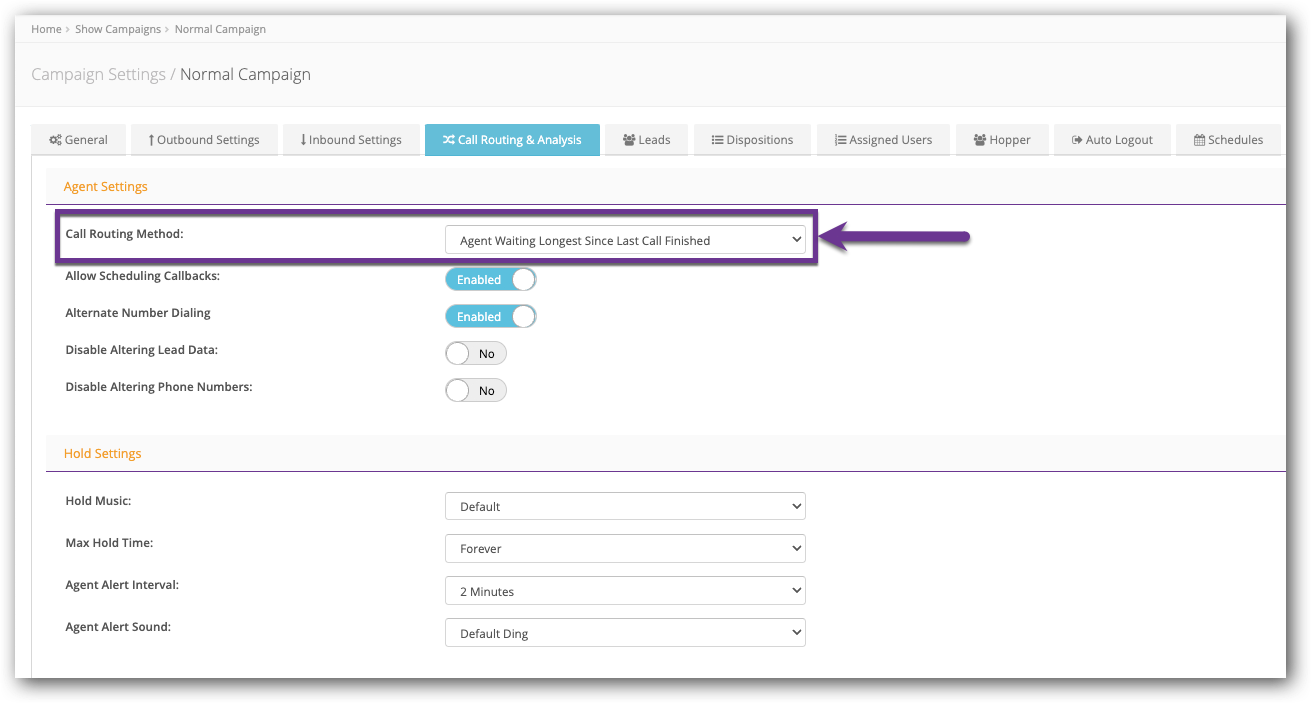
Task: Navigate to Home via breadcrumb
Action: coord(46,29)
